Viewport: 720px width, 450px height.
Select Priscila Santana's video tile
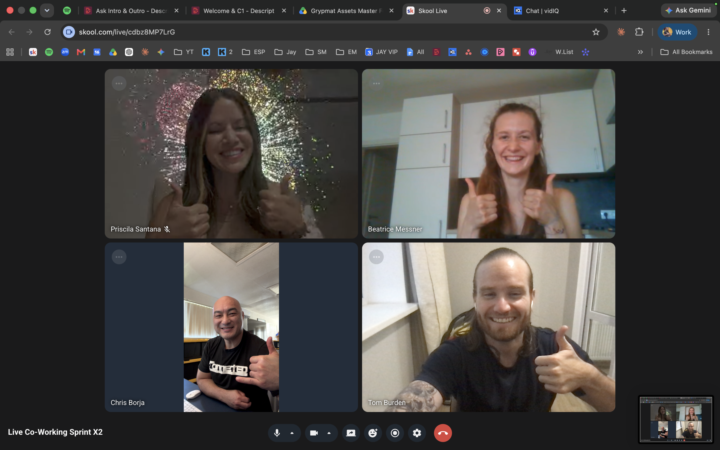231,153
